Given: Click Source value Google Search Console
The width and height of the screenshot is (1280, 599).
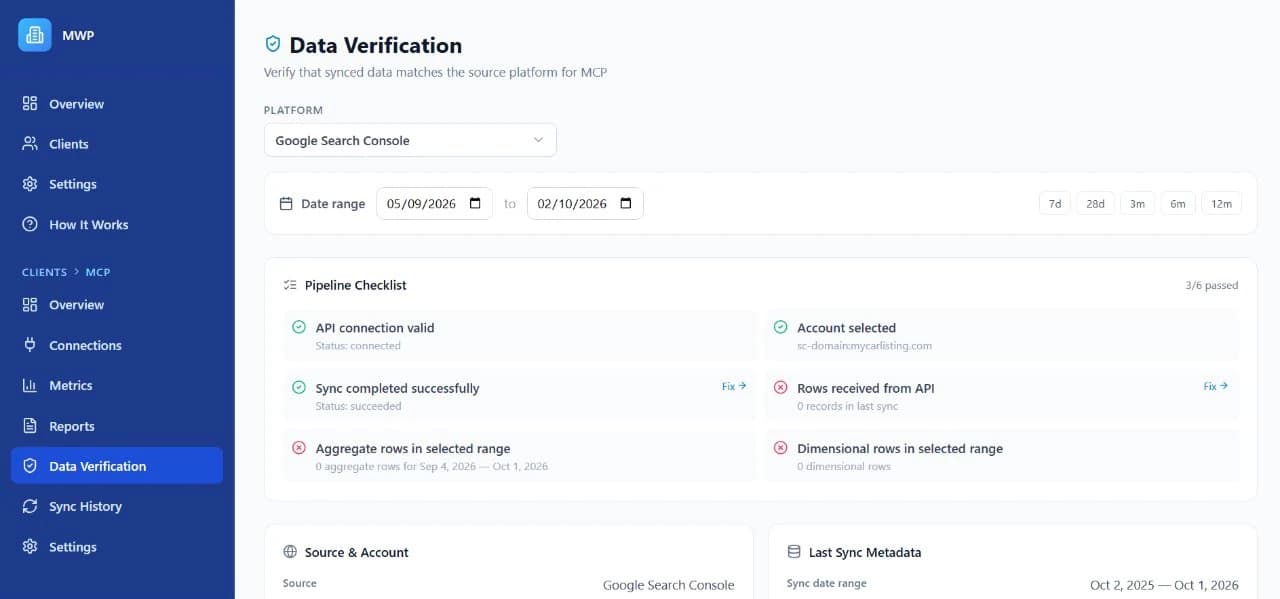Looking at the screenshot, I should tap(668, 585).
